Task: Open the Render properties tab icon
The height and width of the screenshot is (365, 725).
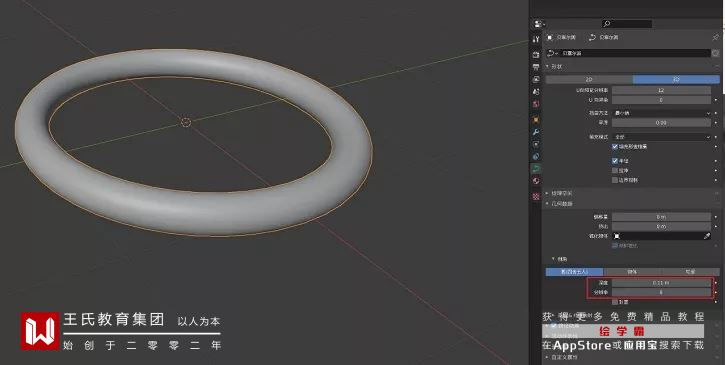Action: tap(536, 55)
